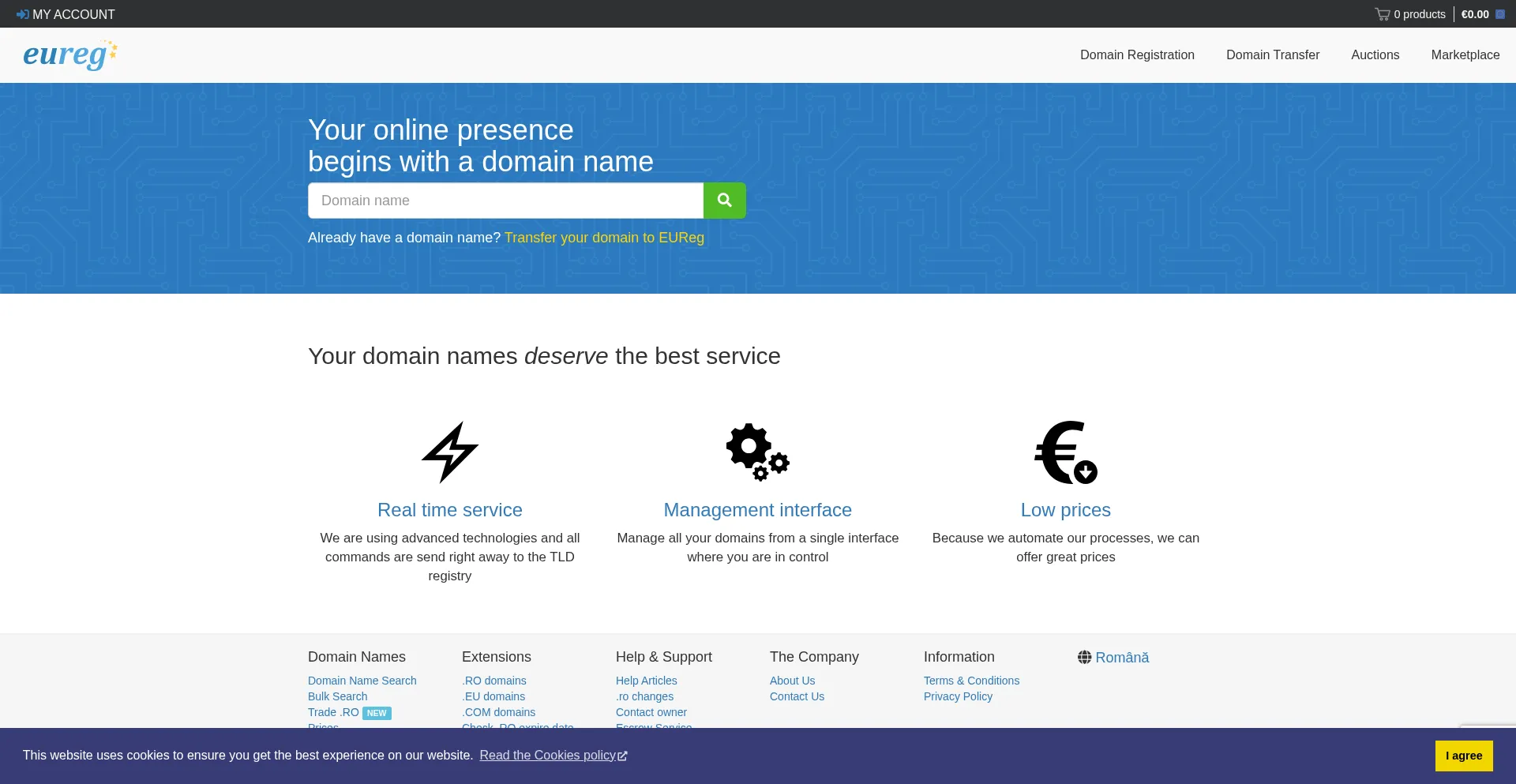Open the shopping cart icon
The image size is (1516, 784).
(1382, 14)
